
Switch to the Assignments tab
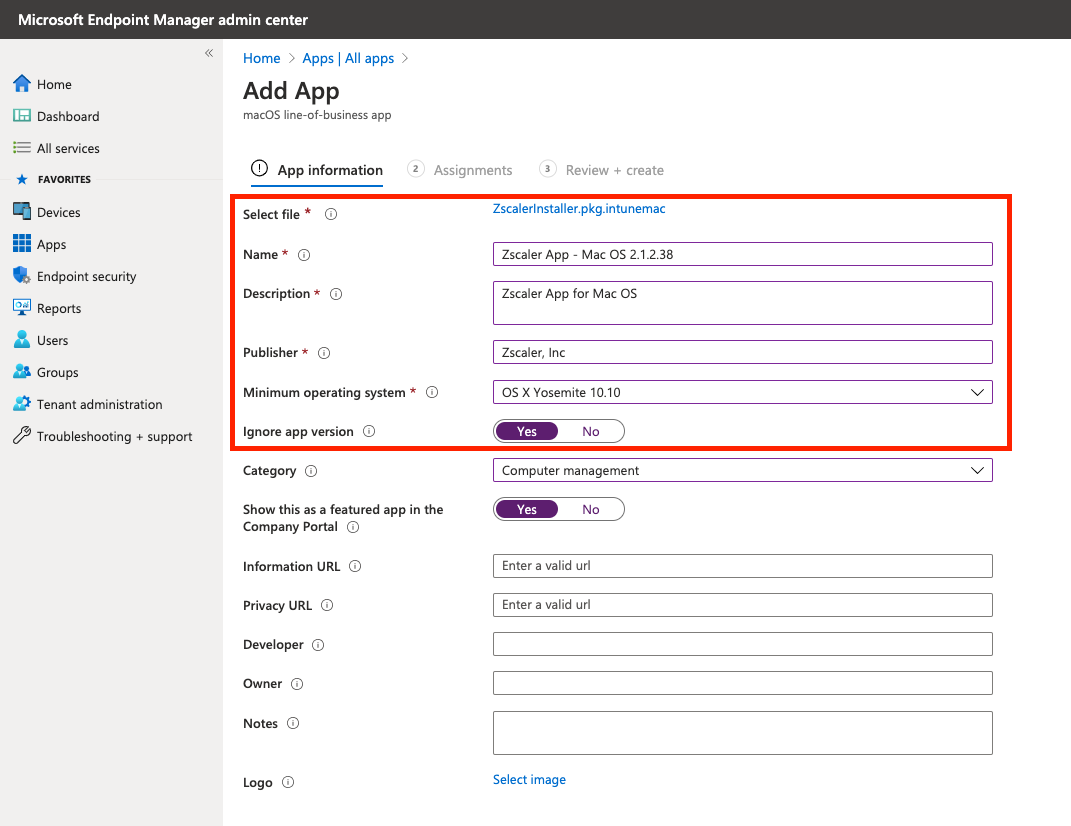(x=472, y=170)
